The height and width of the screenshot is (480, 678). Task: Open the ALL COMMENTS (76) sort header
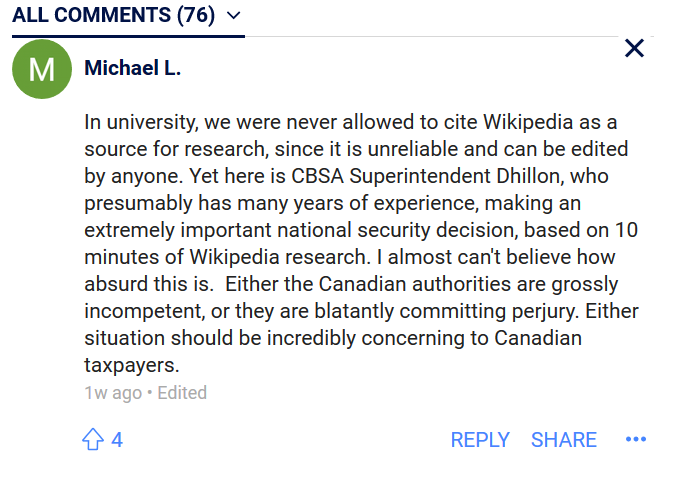click(x=116, y=15)
